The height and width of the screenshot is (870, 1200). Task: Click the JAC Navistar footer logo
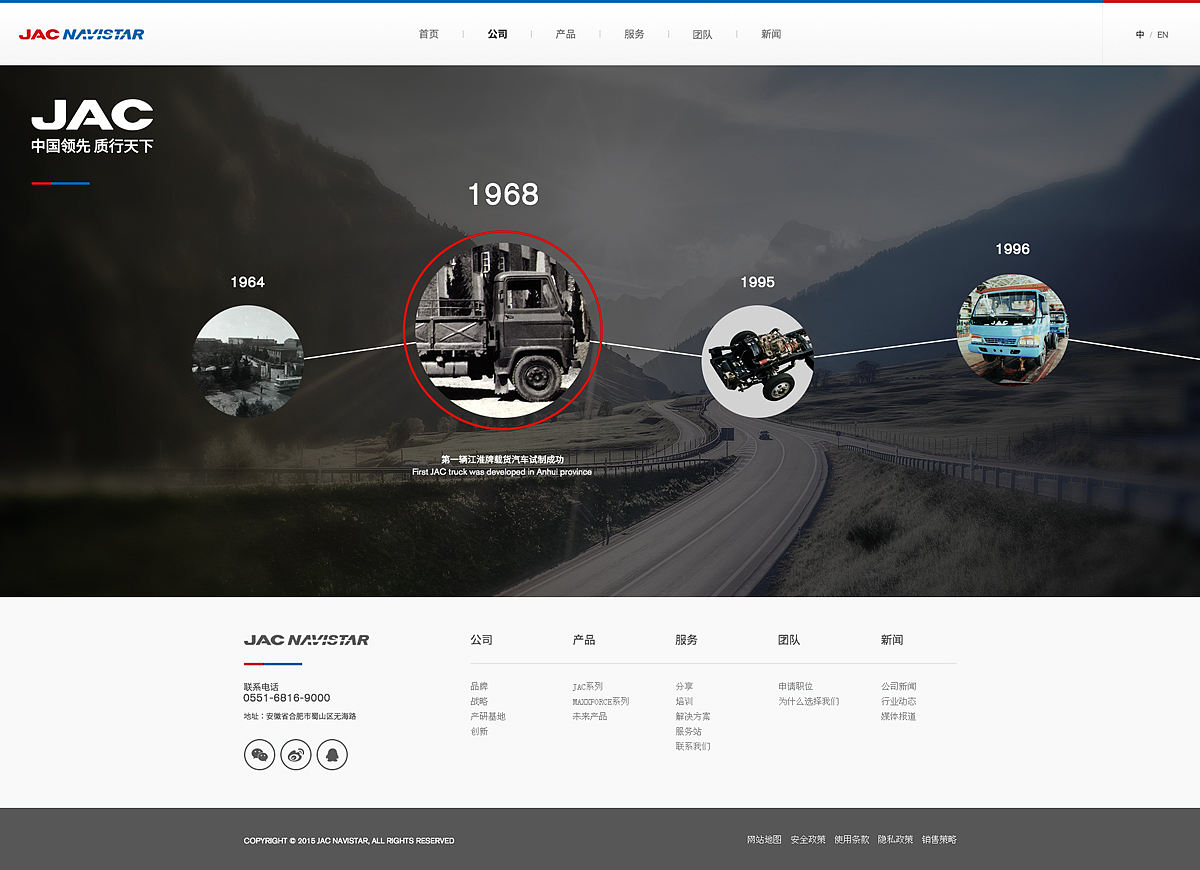(x=306, y=640)
